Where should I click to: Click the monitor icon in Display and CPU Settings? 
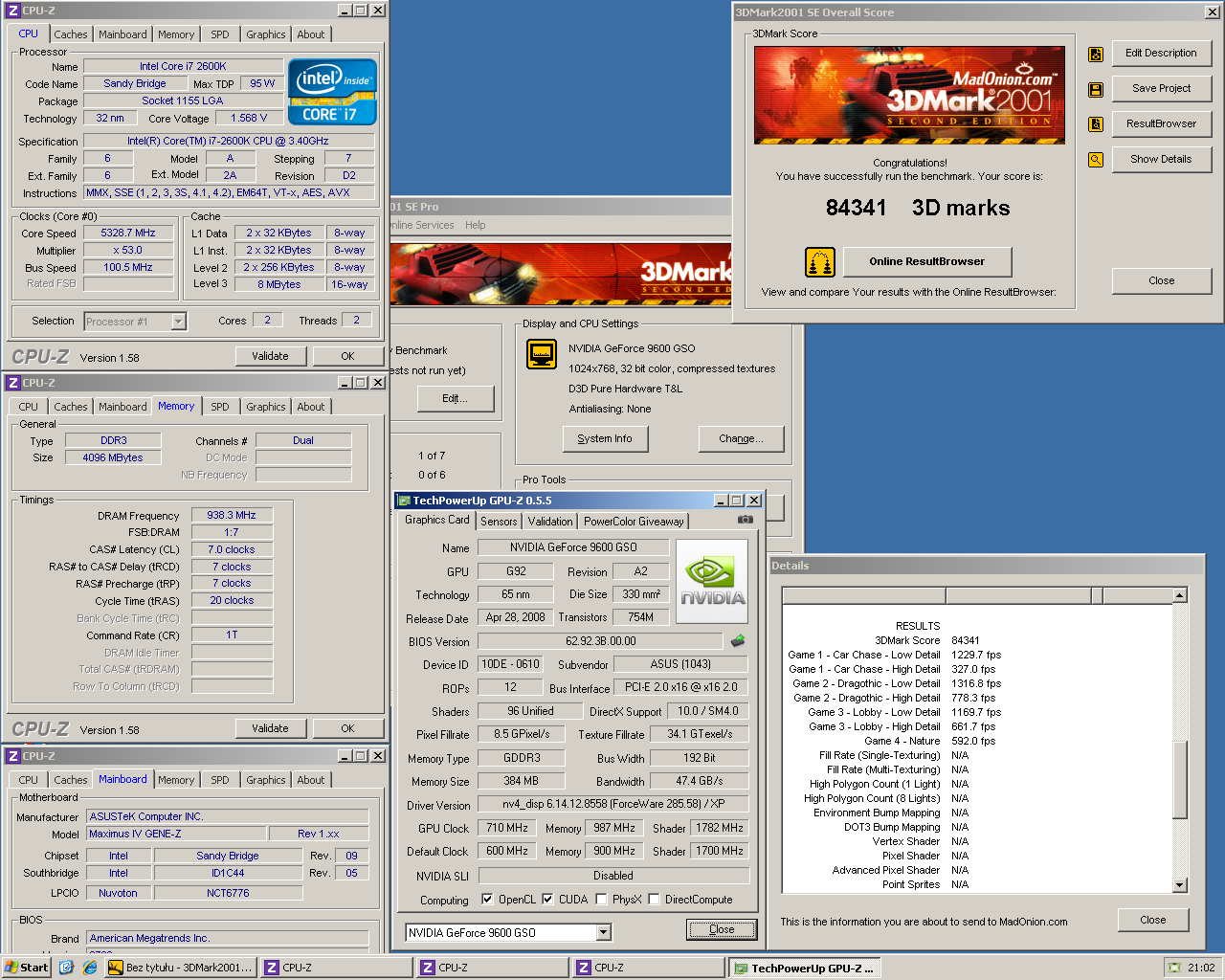pos(542,354)
